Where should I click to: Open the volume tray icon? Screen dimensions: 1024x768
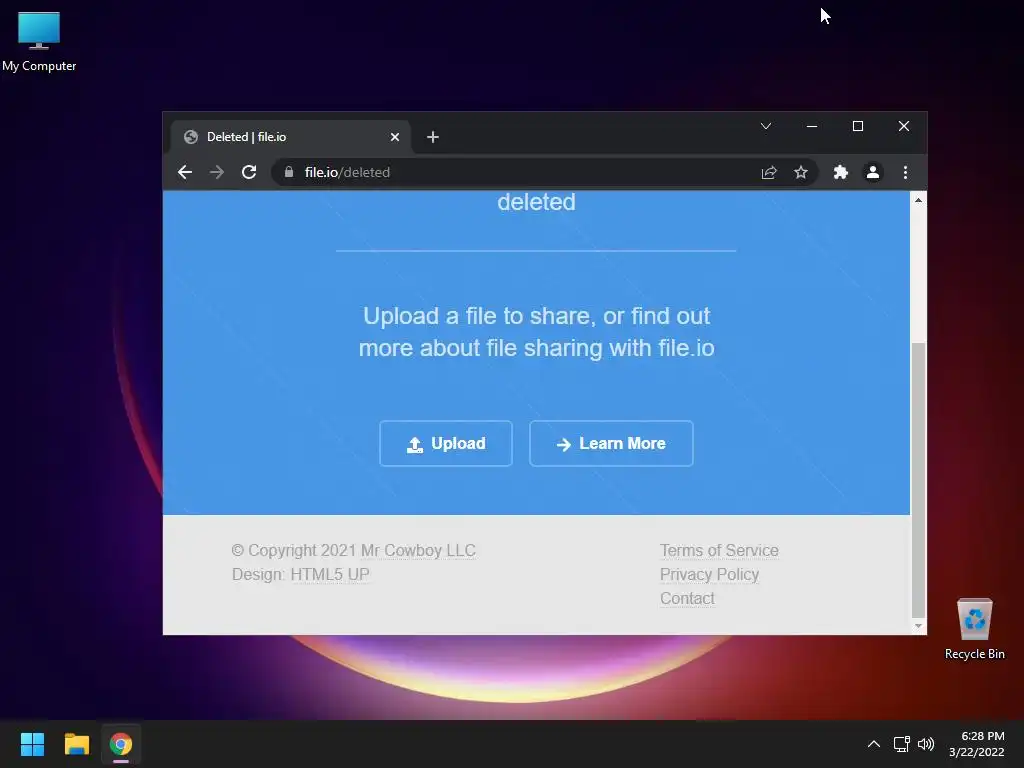pyautogui.click(x=926, y=744)
